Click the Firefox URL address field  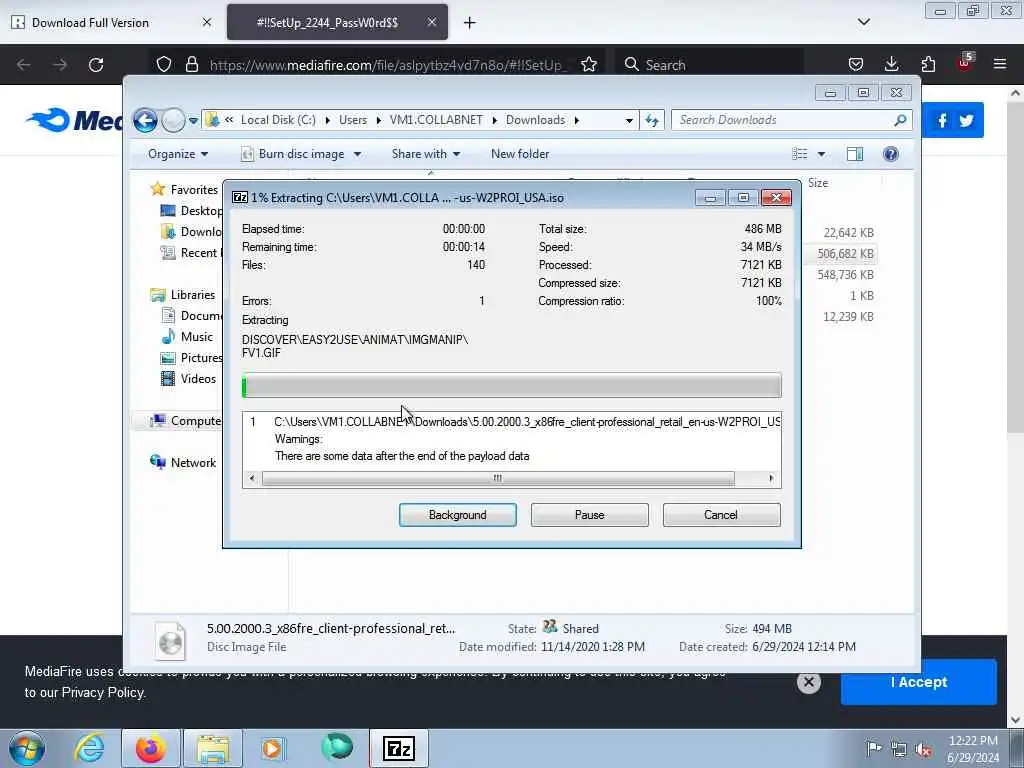pyautogui.click(x=389, y=65)
